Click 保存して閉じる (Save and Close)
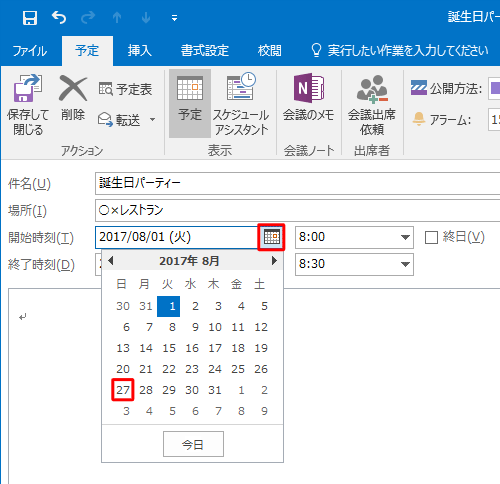Image resolution: width=500 pixels, height=484 pixels. click(28, 105)
